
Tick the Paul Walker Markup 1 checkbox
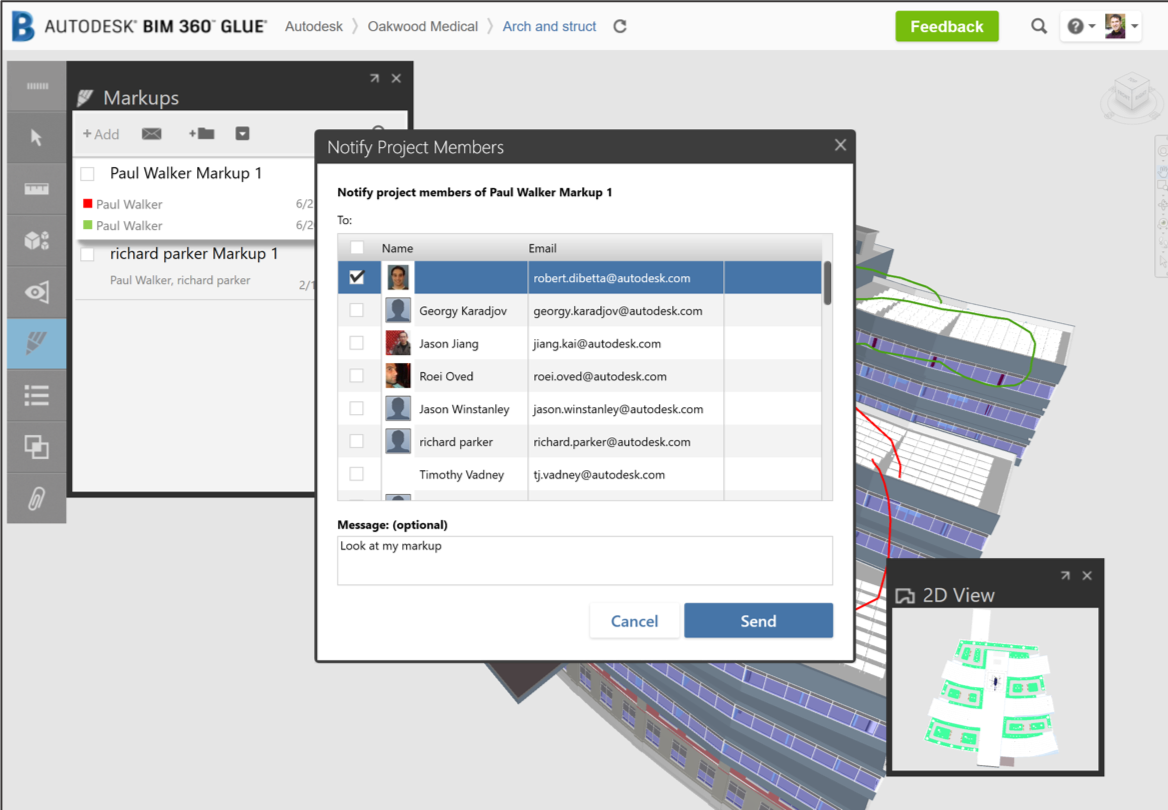pos(88,174)
